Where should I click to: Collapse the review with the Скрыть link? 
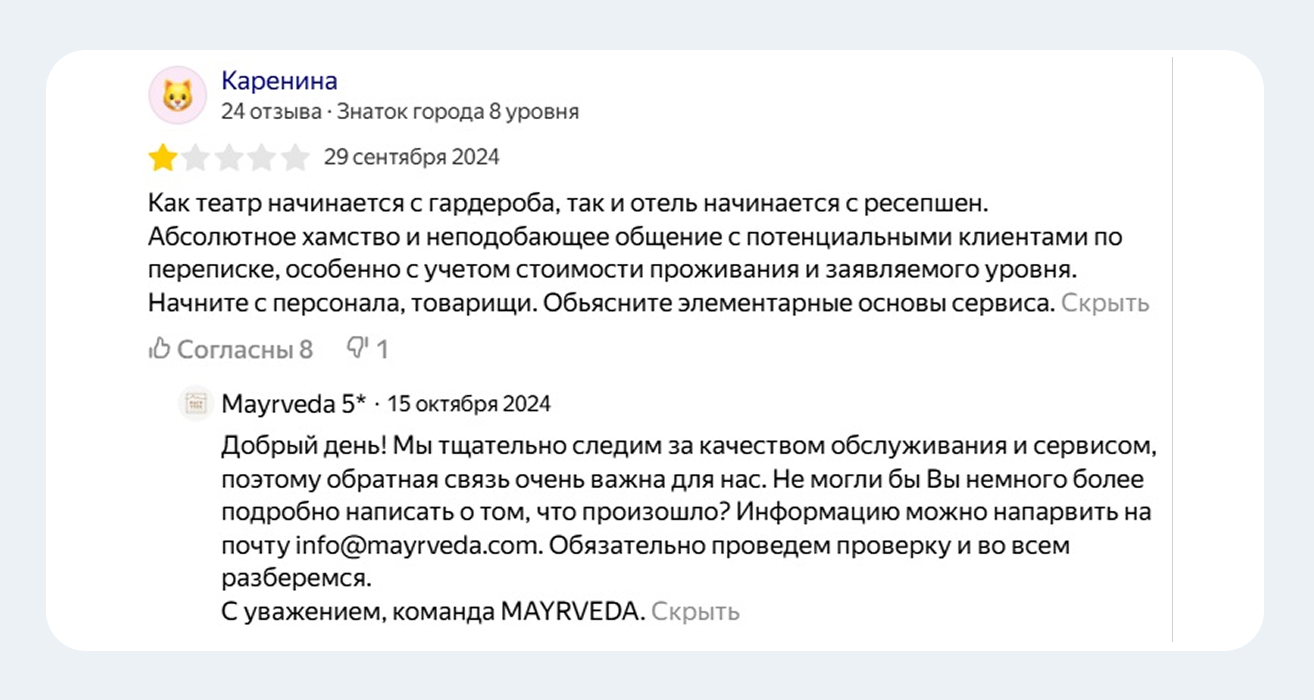[x=1106, y=303]
